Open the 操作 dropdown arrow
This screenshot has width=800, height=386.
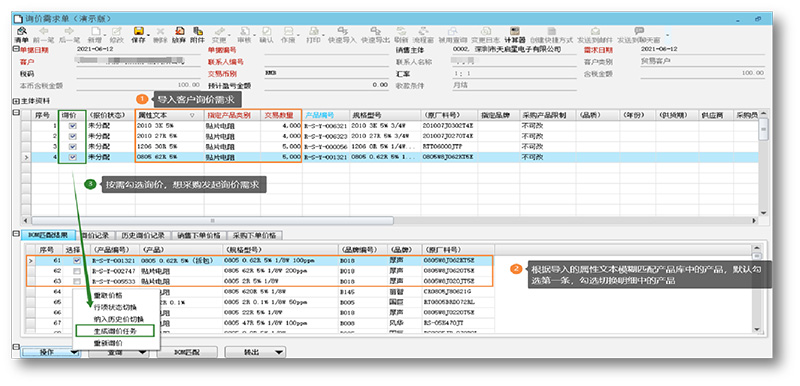click(x=75, y=352)
